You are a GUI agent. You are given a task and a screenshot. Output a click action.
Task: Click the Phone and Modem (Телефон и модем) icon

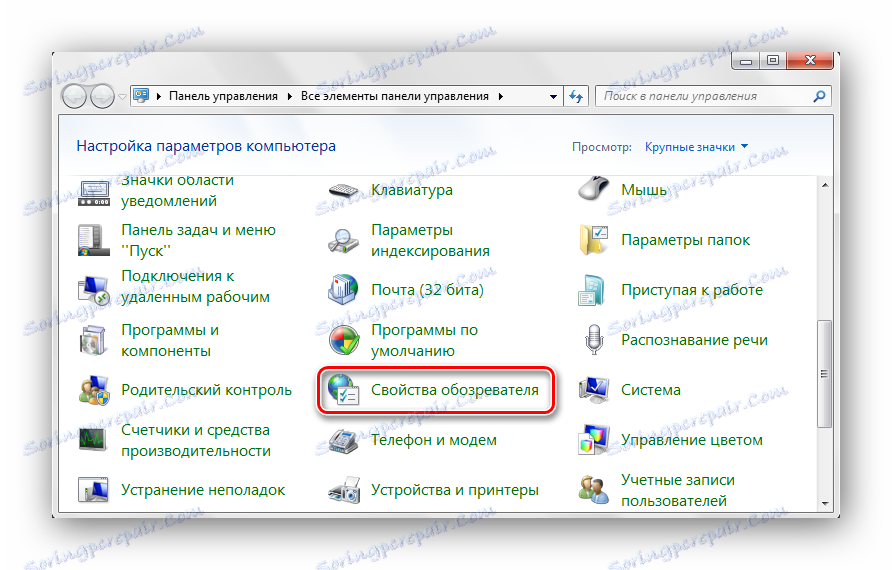pyautogui.click(x=343, y=441)
